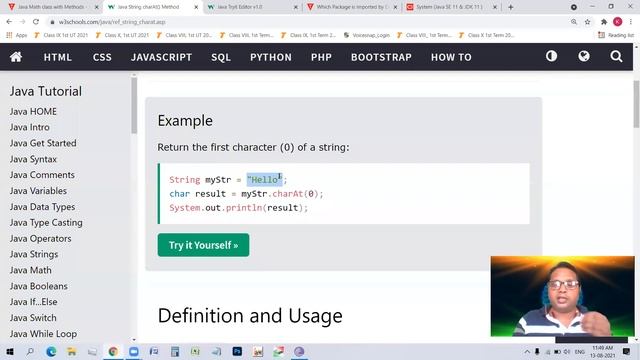Click Try it Yourself button
This screenshot has width=640, height=360.
(x=203, y=245)
